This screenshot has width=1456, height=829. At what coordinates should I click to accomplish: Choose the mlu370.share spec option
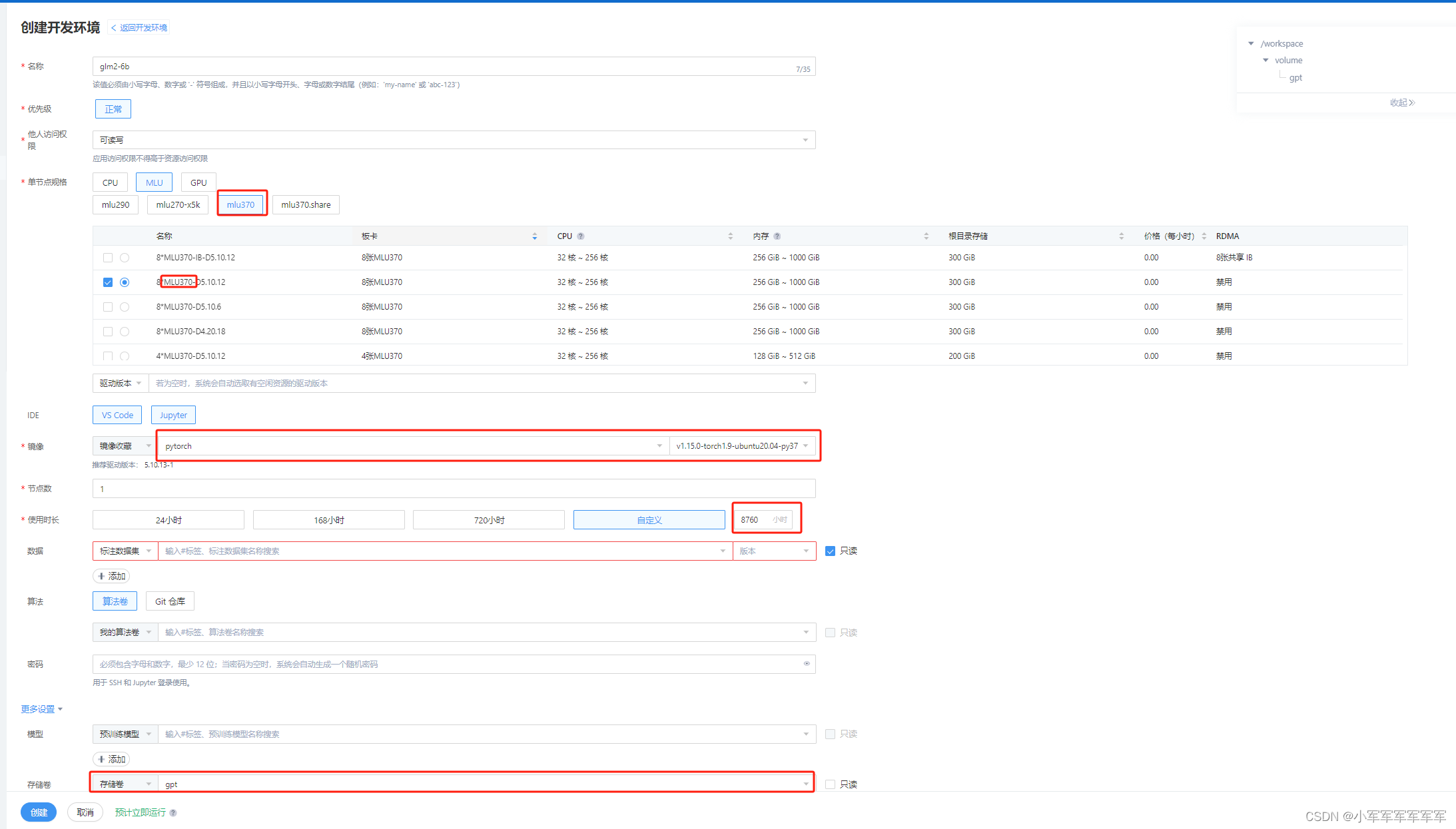tap(306, 205)
